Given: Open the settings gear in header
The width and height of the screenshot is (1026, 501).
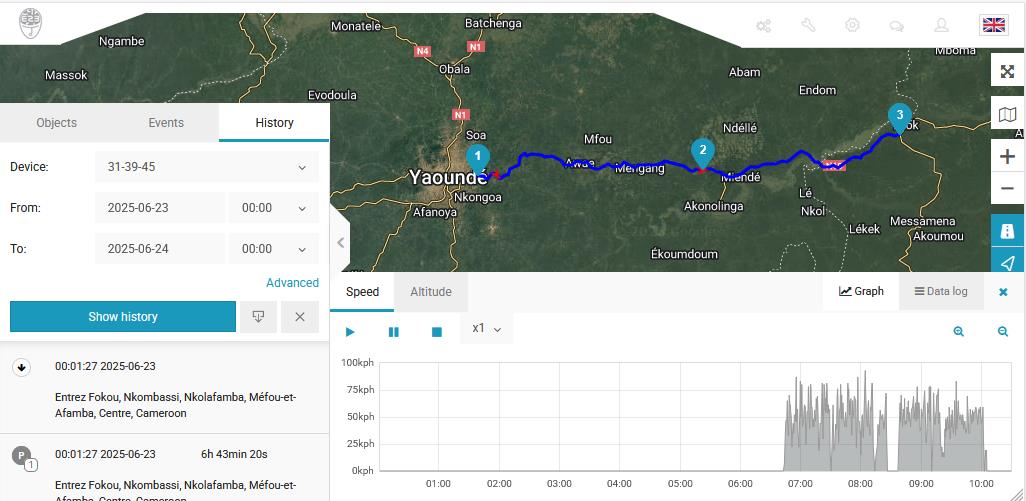Looking at the screenshot, I should pos(852,25).
